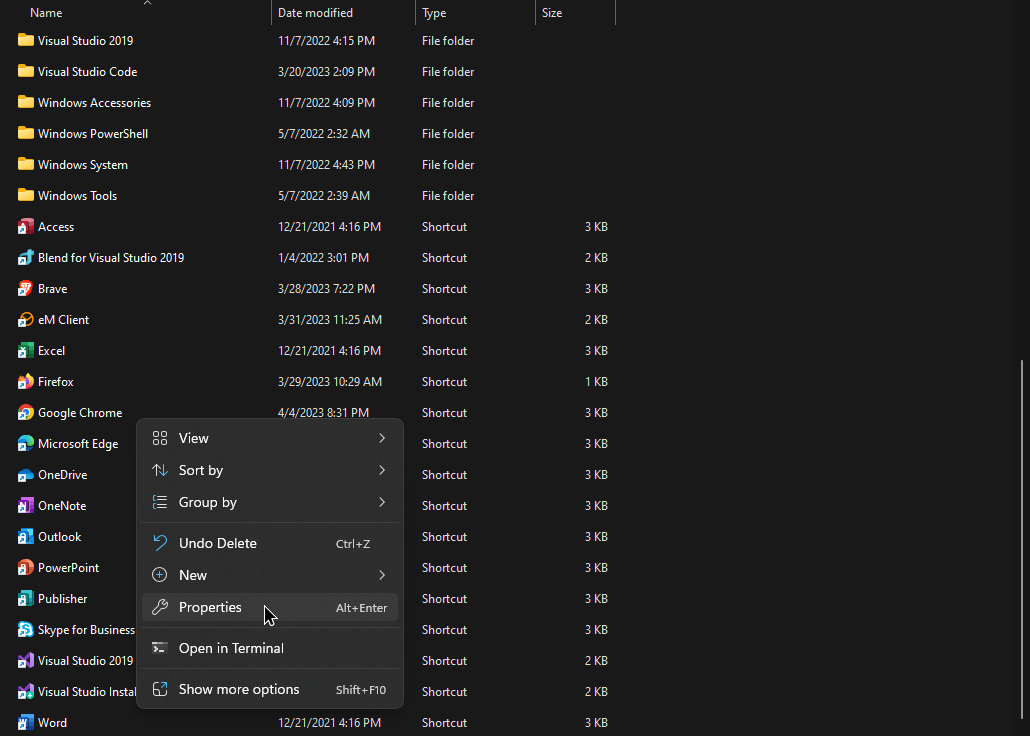Click the 'Microsoft Edge' file name

(x=78, y=444)
